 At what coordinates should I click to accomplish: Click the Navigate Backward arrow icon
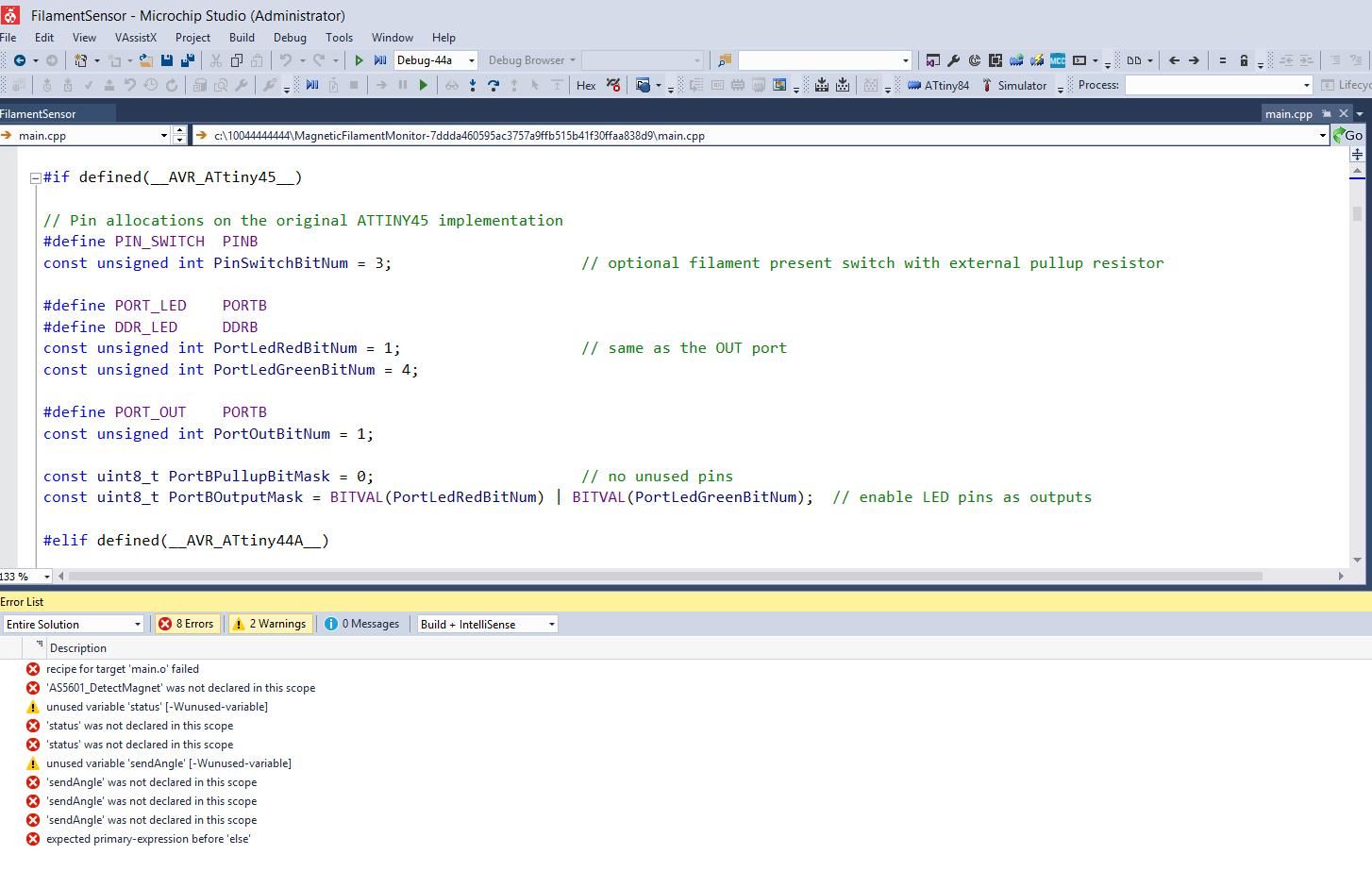click(x=19, y=60)
